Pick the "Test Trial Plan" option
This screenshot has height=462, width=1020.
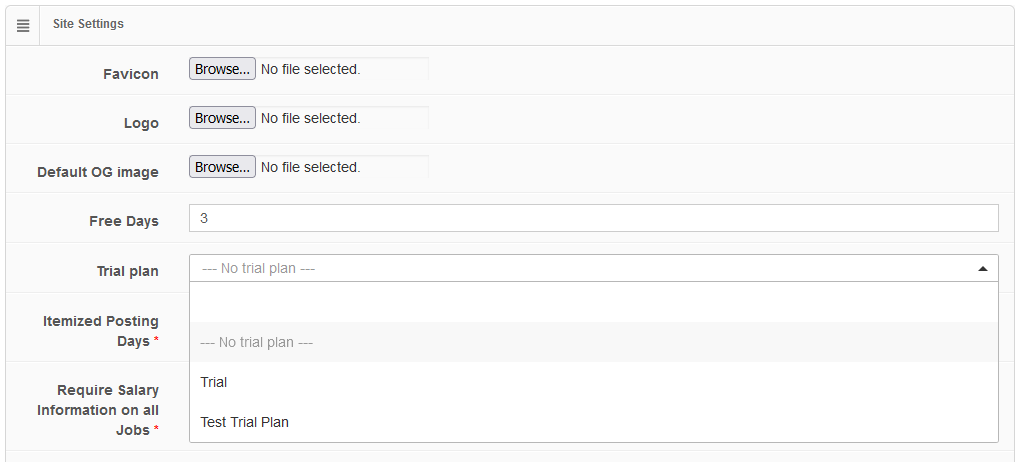pos(244,422)
